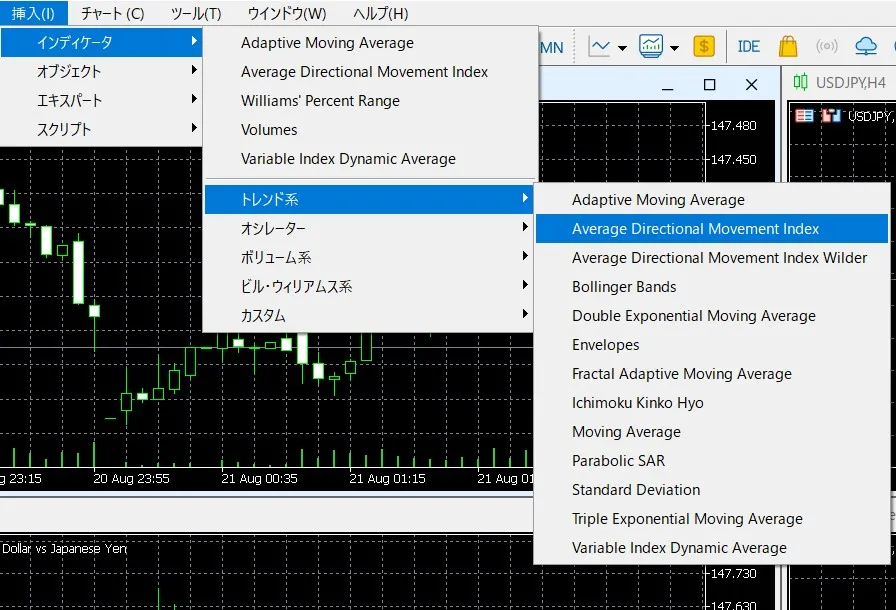The width and height of the screenshot is (896, 610).
Task: Open the chart type dropdown arrow
Action: 622,48
